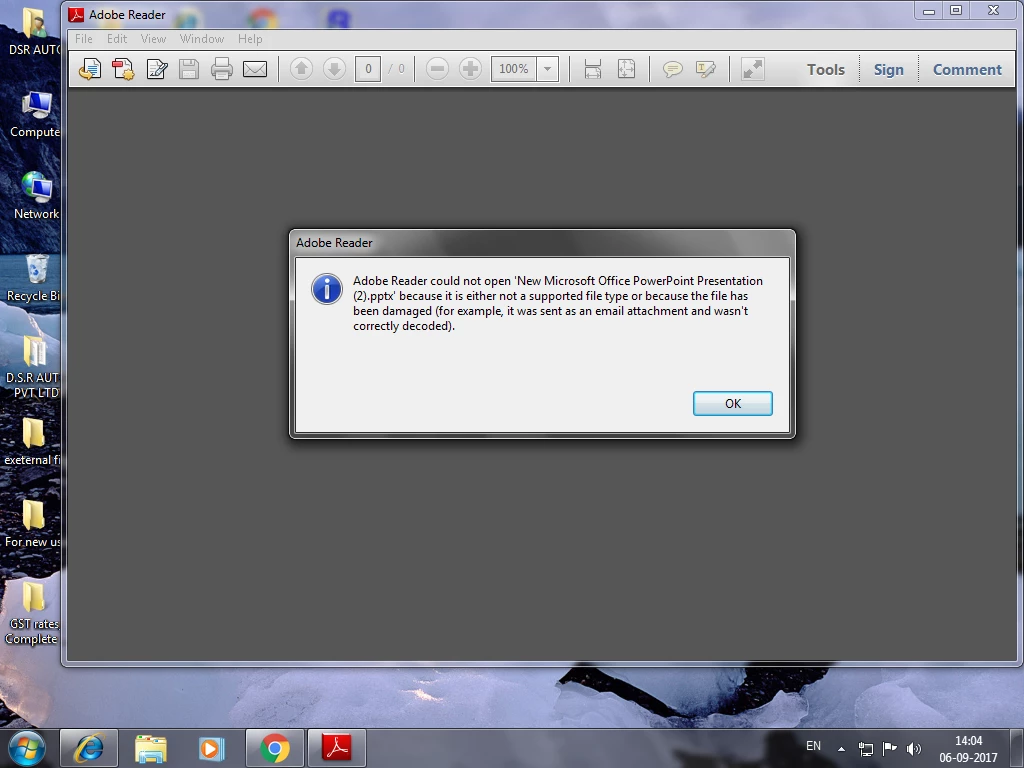Select the Recycle Bin desktop icon
The image size is (1024, 768).
click(34, 279)
